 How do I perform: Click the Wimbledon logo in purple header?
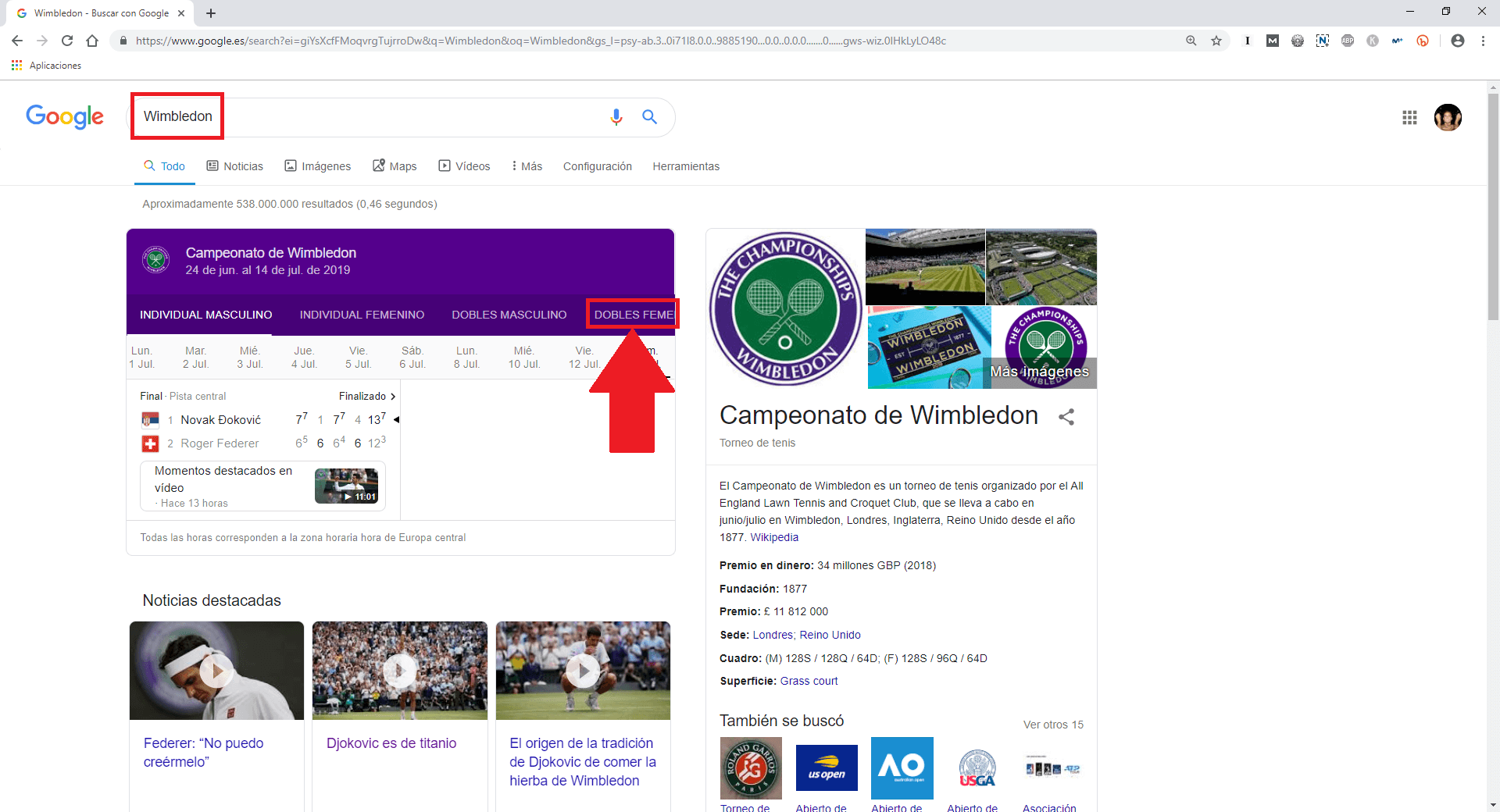pos(156,259)
